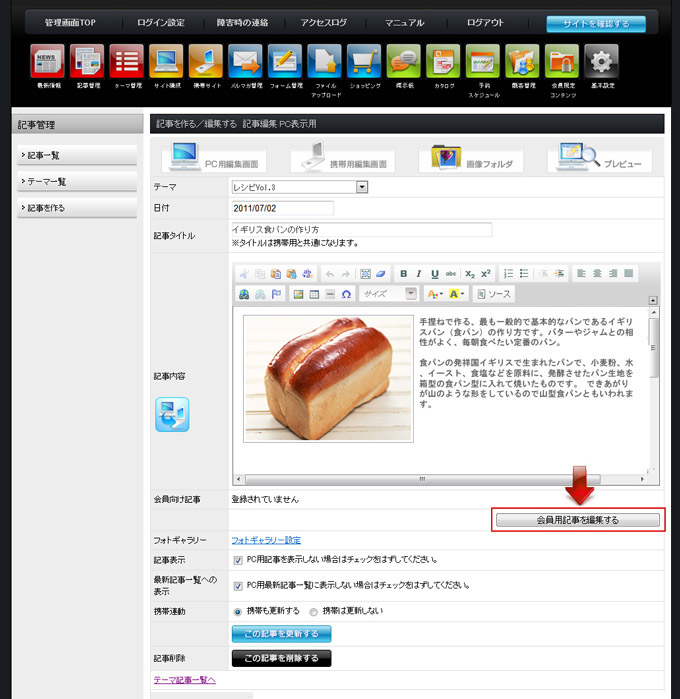Viewport: 680px width, 699px height.
Task: Click the Bold button in the editor toolbar
Action: click(x=403, y=273)
